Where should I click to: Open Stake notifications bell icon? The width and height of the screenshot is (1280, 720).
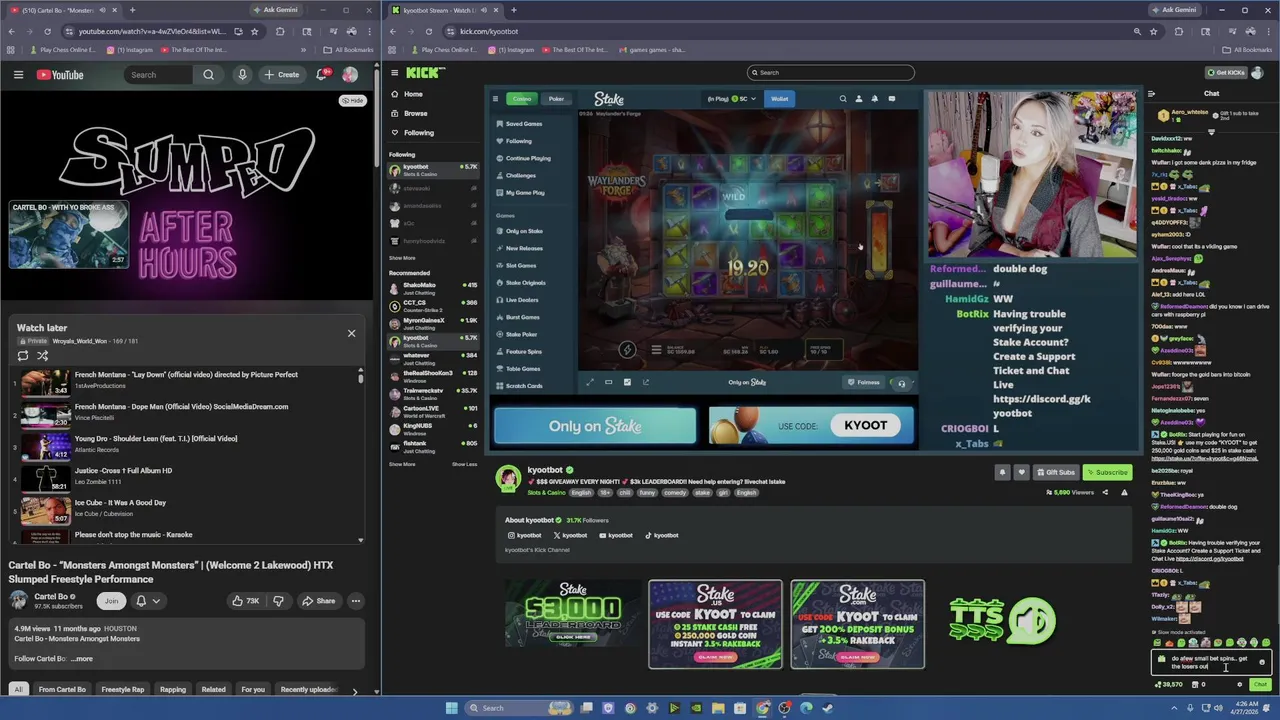pos(874,99)
